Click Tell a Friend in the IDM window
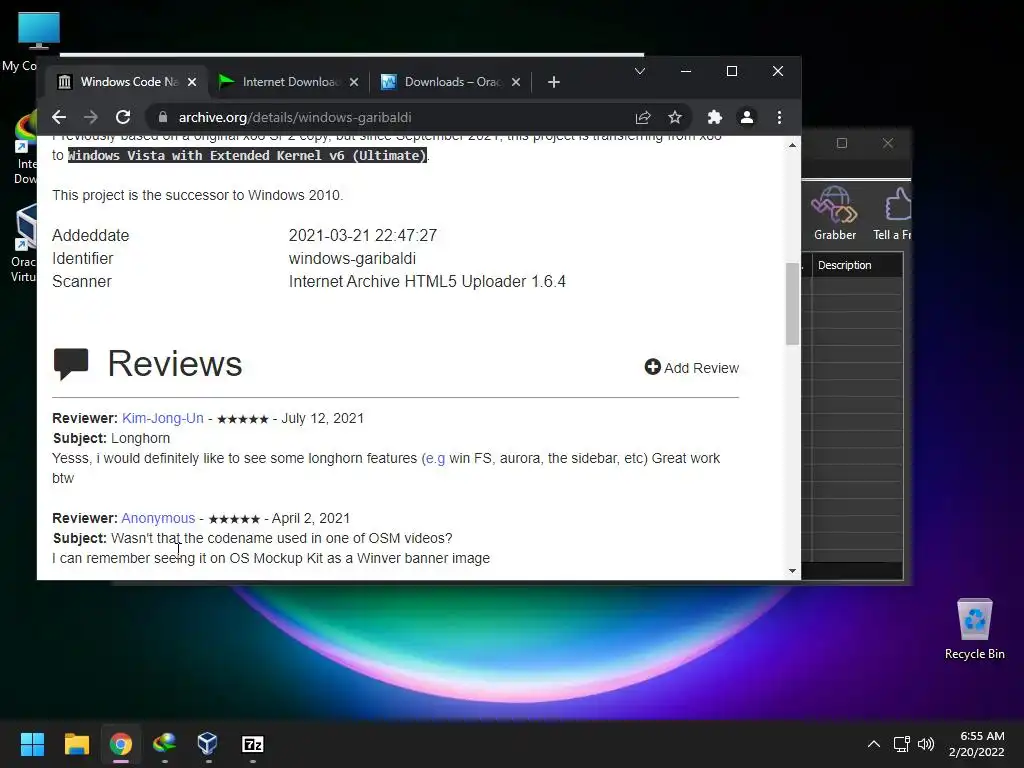Screen dimensions: 1024x768 [x=893, y=214]
